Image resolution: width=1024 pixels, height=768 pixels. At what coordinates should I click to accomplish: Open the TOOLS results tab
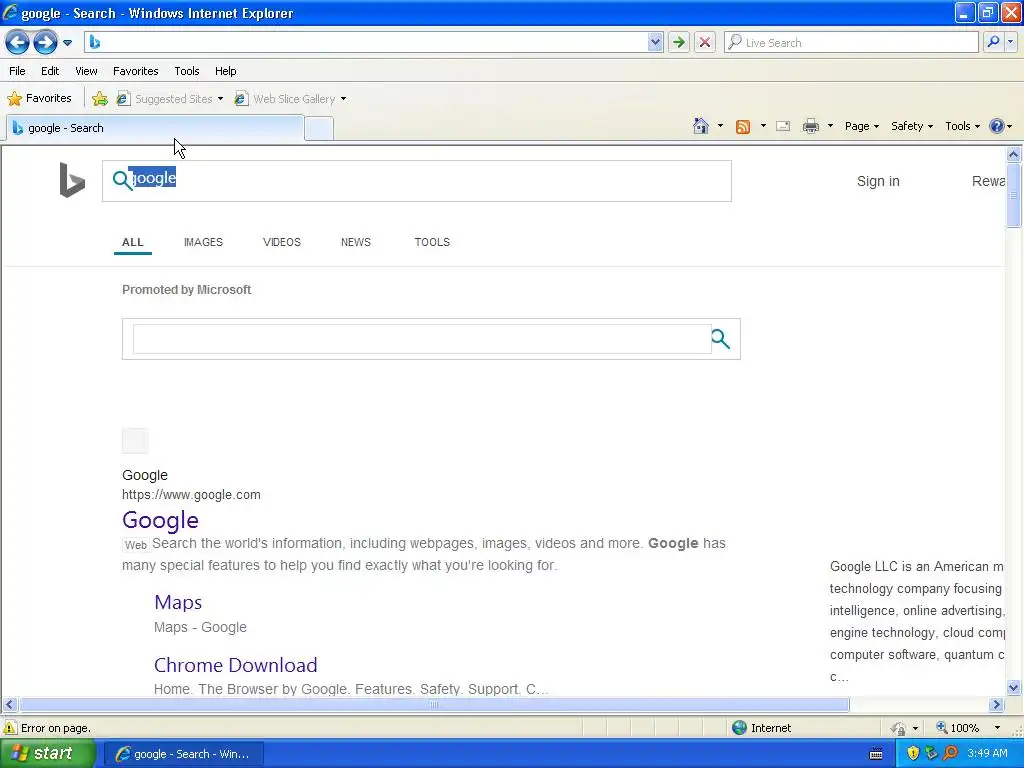[432, 242]
